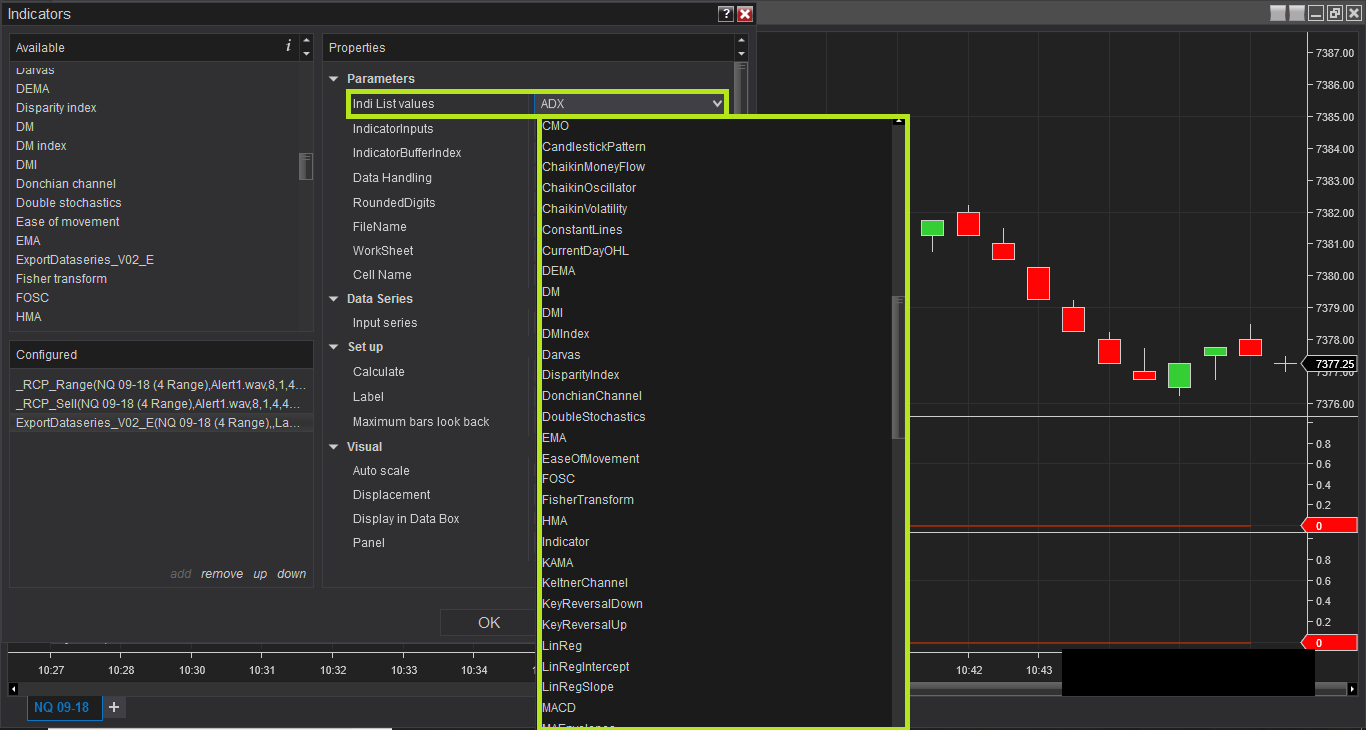This screenshot has width=1366, height=730.
Task: Click the dropdown list scroll-up arrow
Action: (898, 121)
